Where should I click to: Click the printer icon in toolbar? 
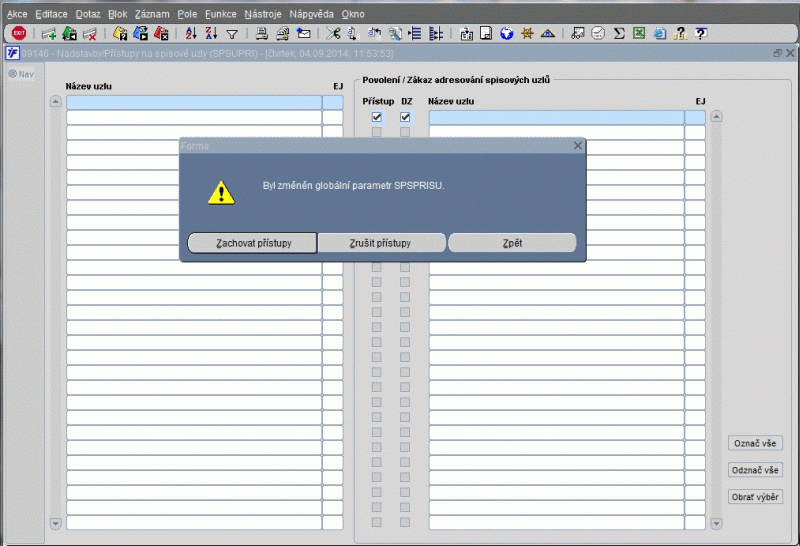262,34
